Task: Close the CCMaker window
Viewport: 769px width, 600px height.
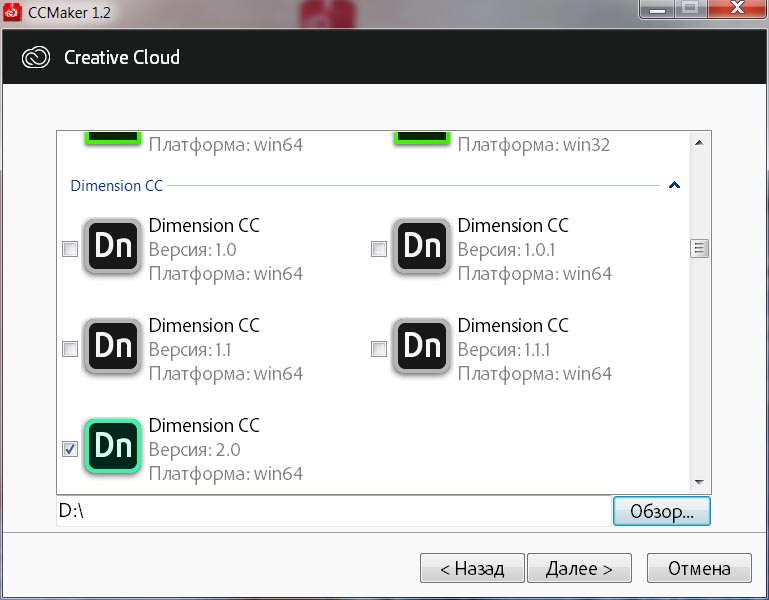Action: click(737, 8)
